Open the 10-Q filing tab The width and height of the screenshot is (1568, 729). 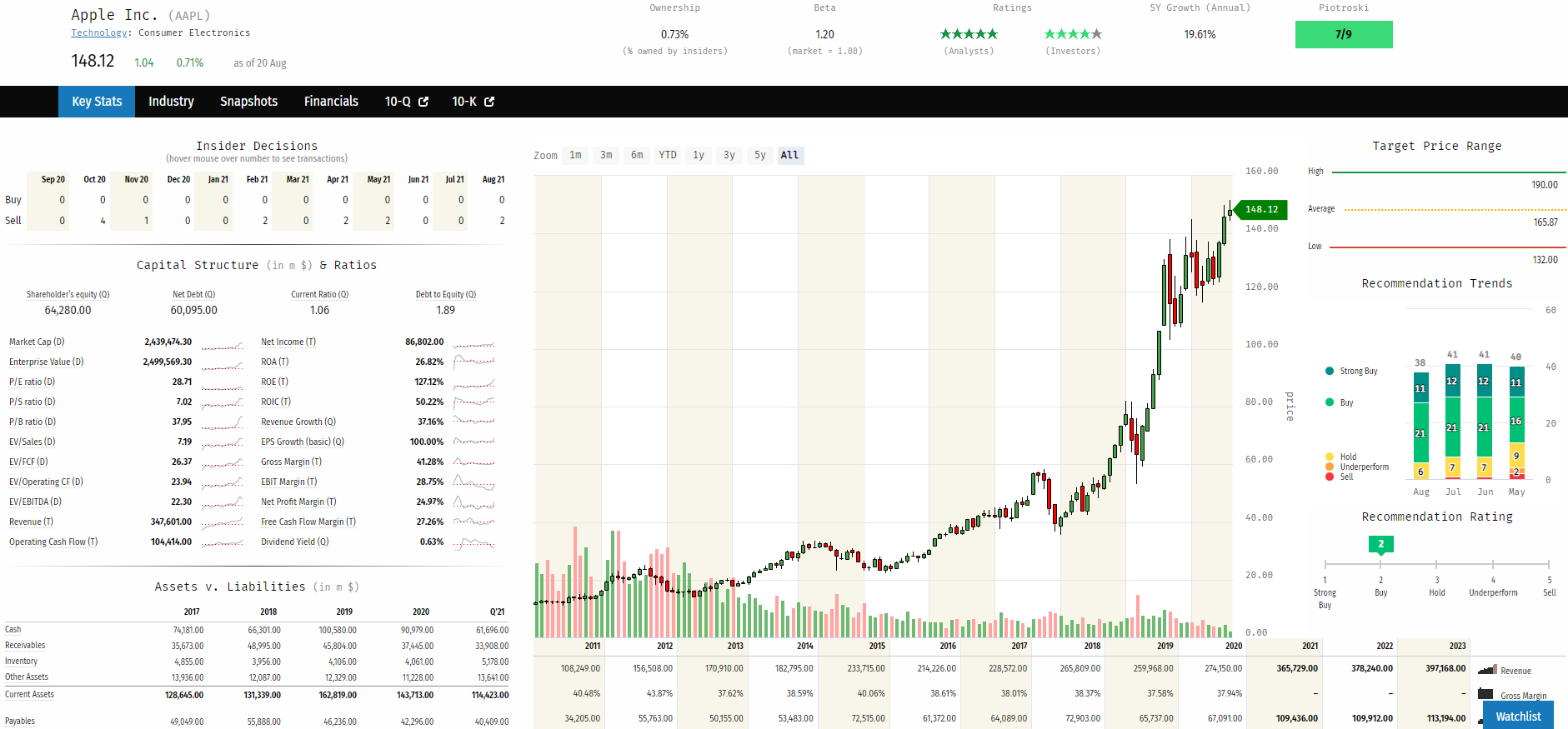click(405, 102)
